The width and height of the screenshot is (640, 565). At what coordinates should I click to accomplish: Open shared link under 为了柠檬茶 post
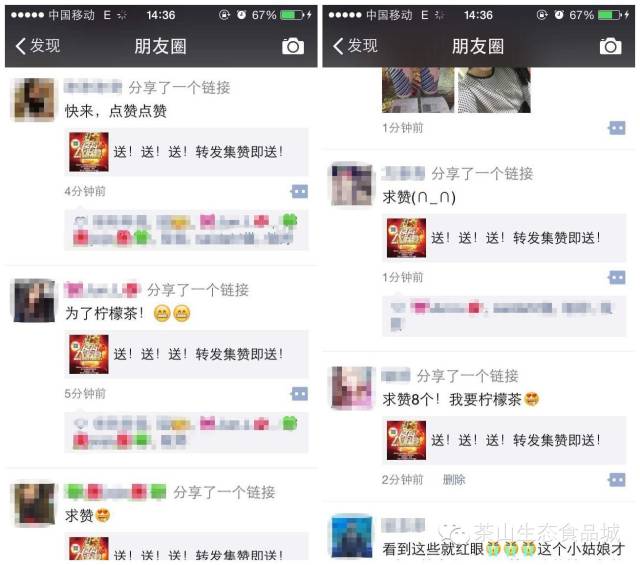[186, 354]
